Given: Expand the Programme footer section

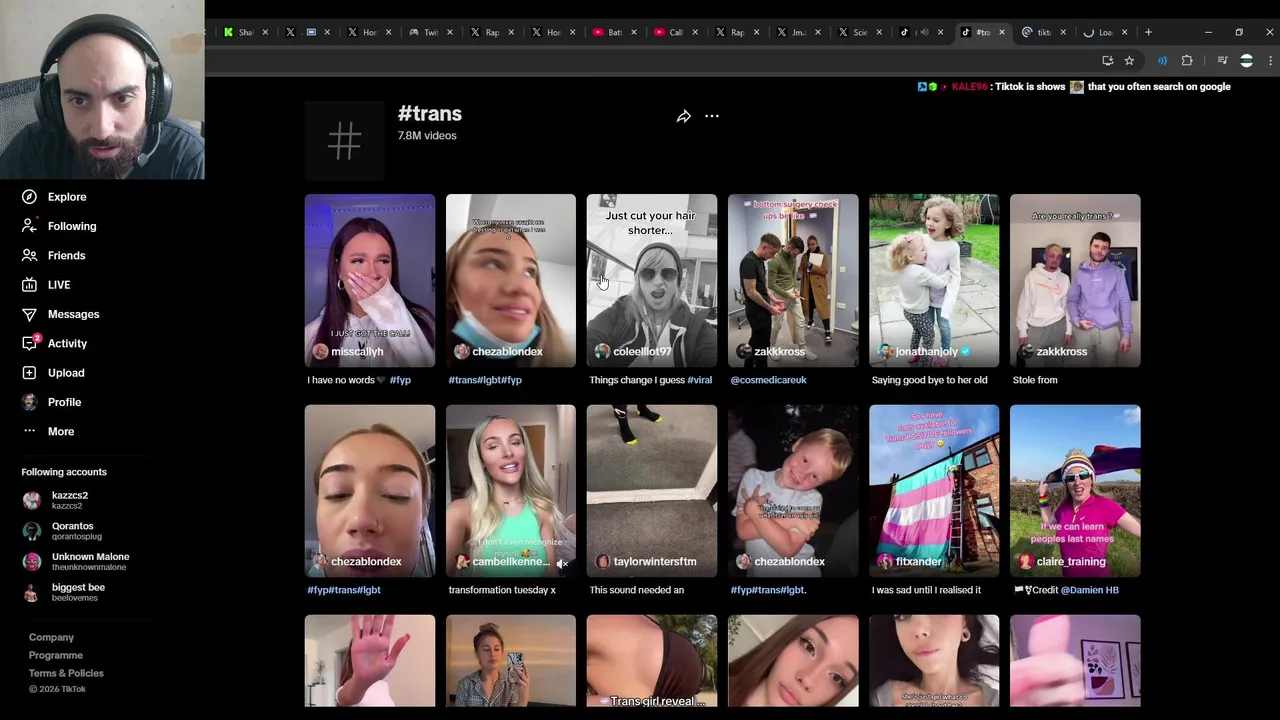Looking at the screenshot, I should pyautogui.click(x=56, y=655).
